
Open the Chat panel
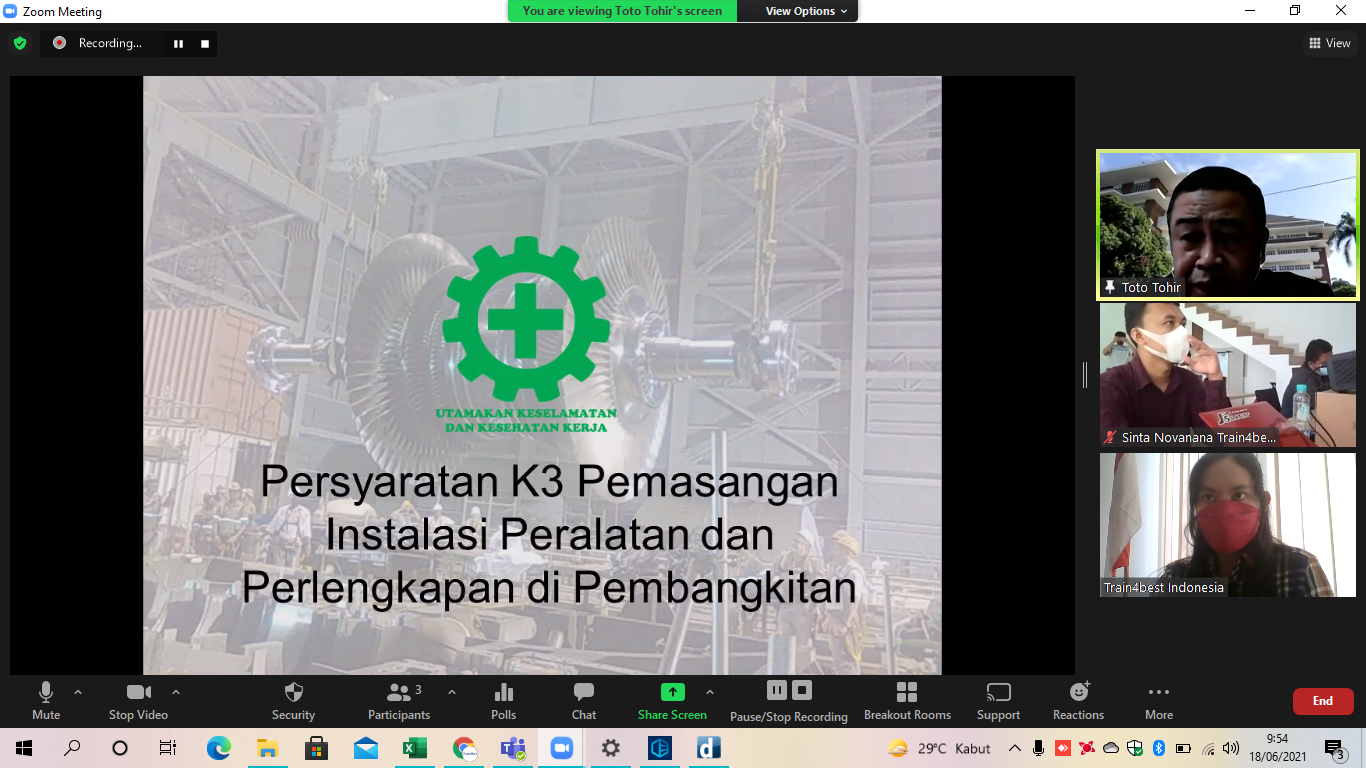(x=584, y=700)
